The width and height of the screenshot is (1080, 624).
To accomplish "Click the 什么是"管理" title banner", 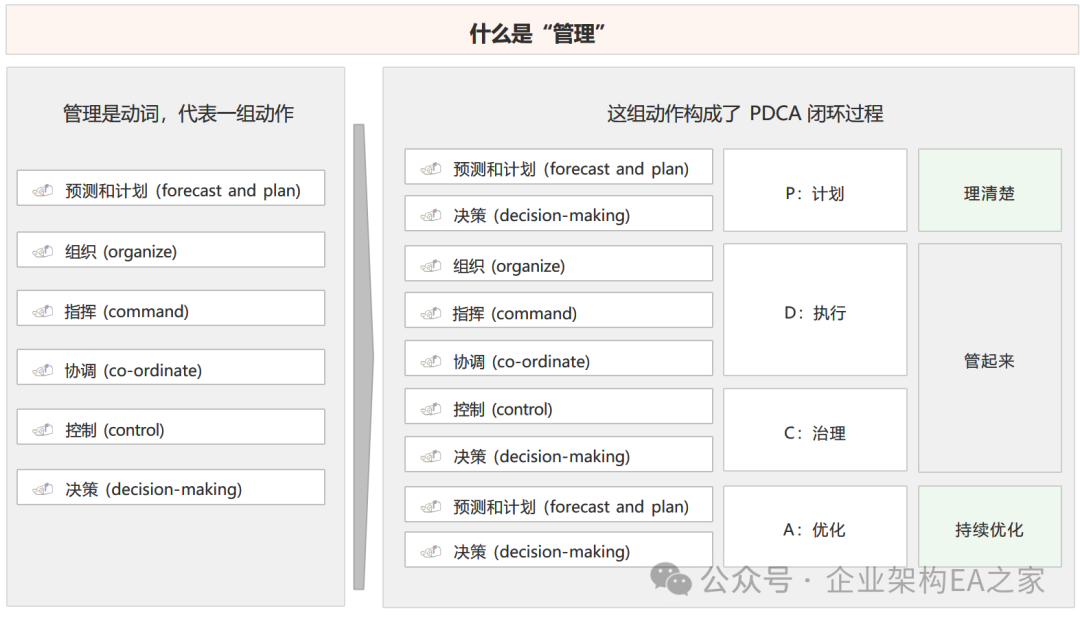I will tap(540, 33).
